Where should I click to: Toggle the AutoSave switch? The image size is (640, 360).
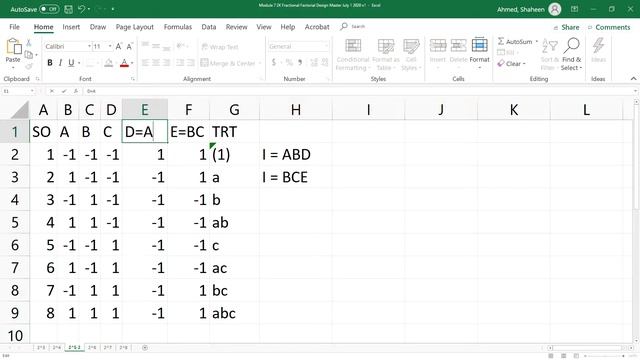coord(49,9)
